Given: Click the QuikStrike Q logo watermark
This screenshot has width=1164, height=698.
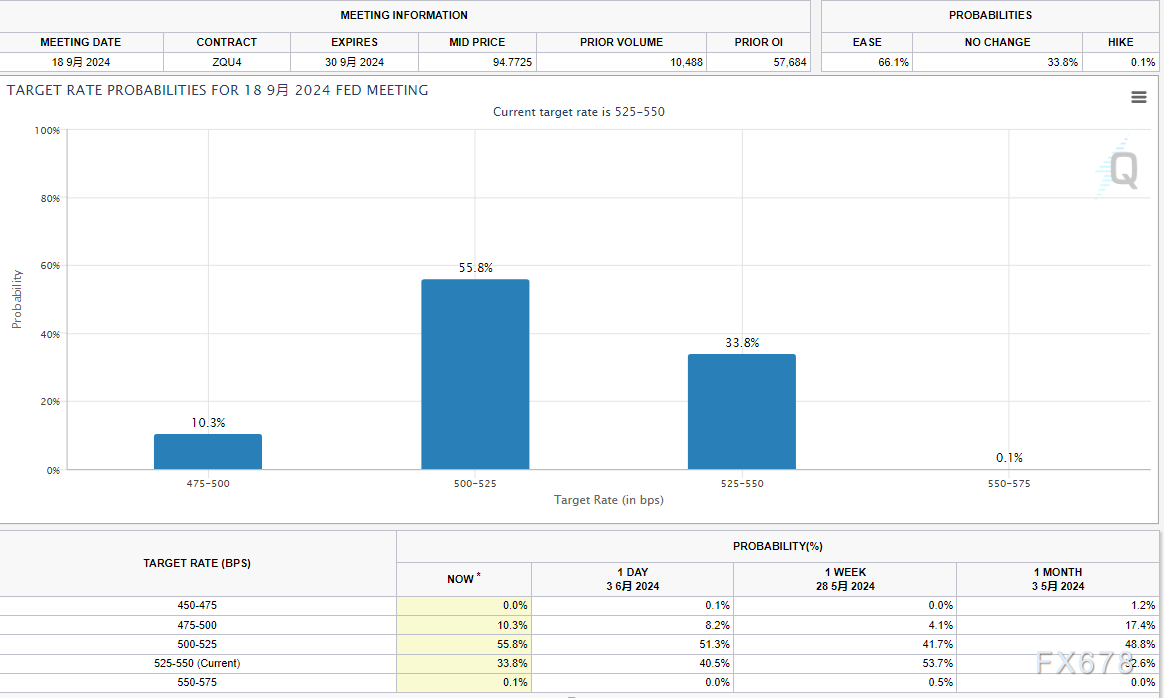Looking at the screenshot, I should pos(1120,170).
